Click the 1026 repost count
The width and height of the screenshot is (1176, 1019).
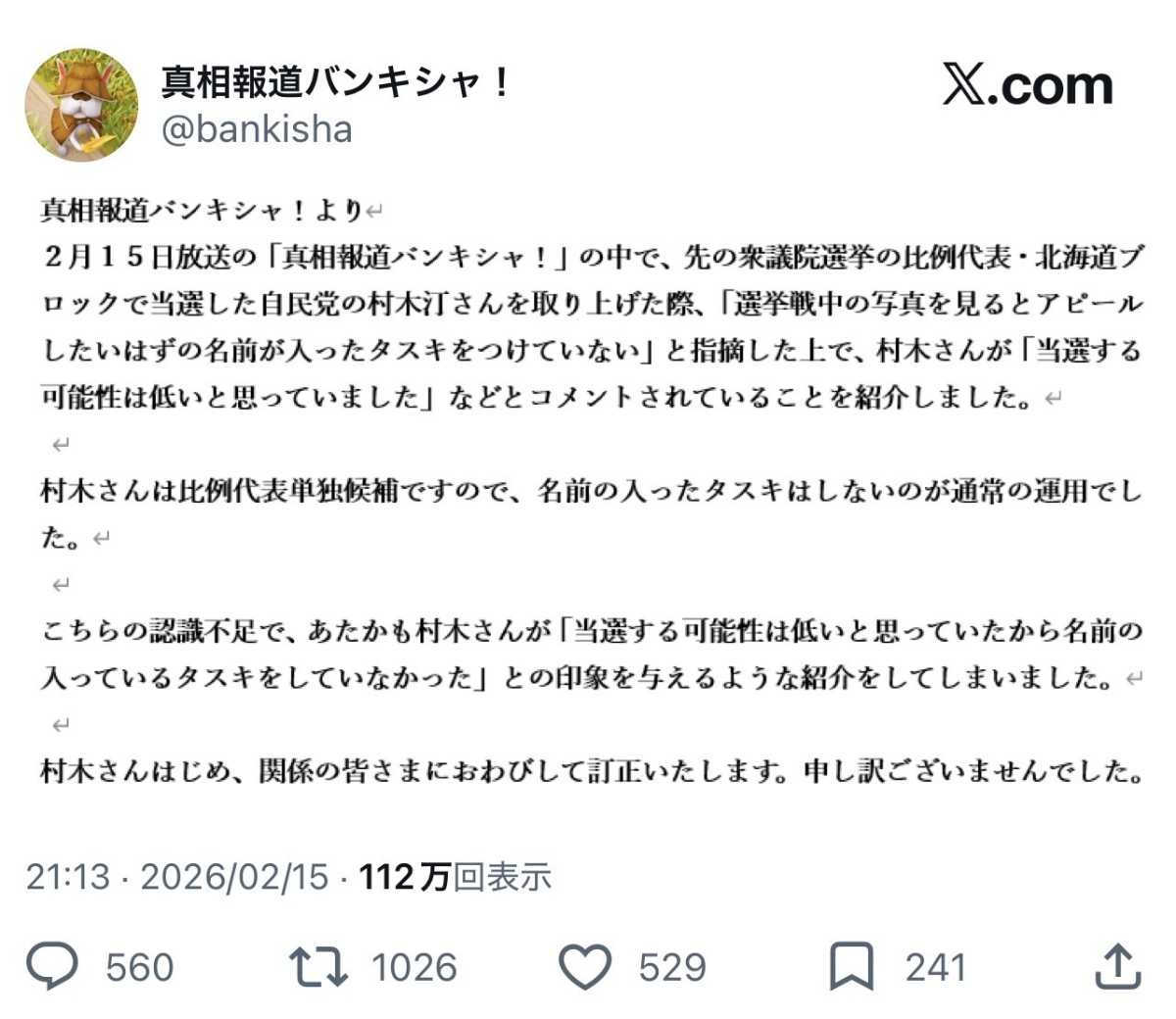[x=415, y=968]
